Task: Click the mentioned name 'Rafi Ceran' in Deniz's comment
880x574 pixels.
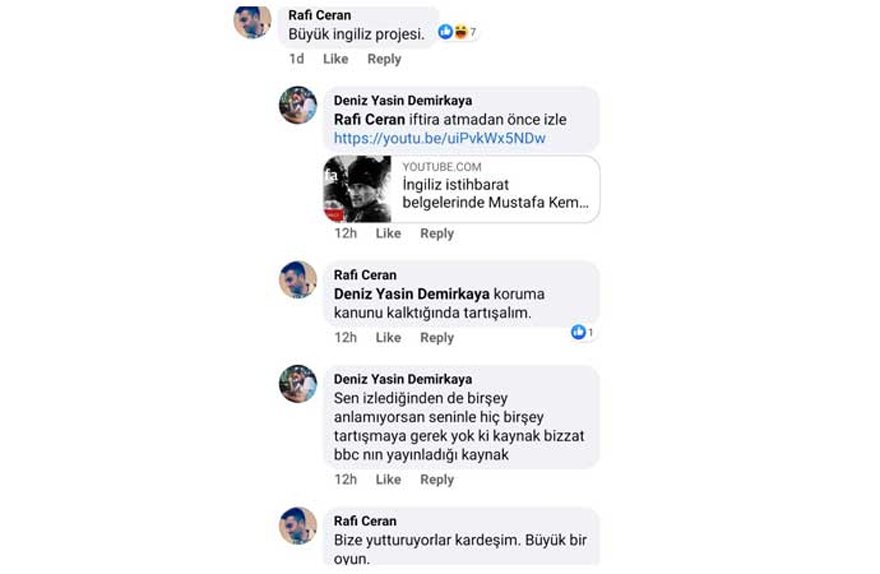Action: click(369, 120)
